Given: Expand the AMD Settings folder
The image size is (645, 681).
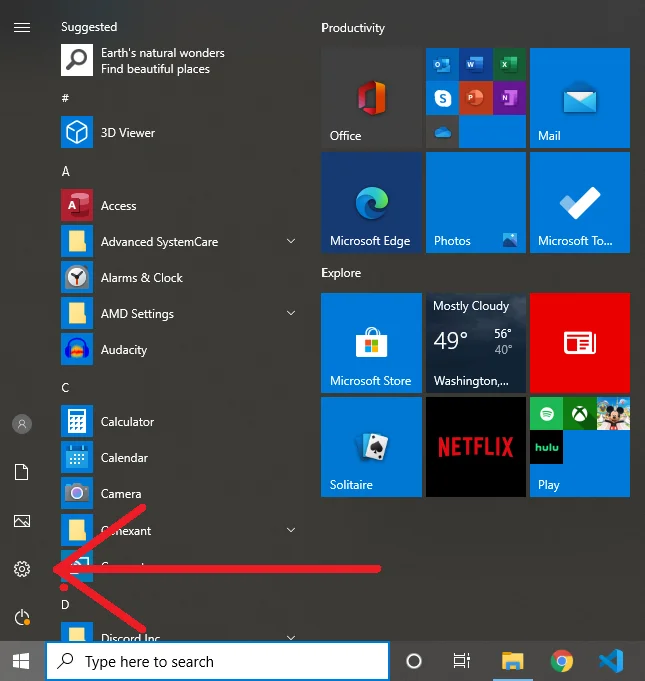Looking at the screenshot, I should (x=291, y=313).
